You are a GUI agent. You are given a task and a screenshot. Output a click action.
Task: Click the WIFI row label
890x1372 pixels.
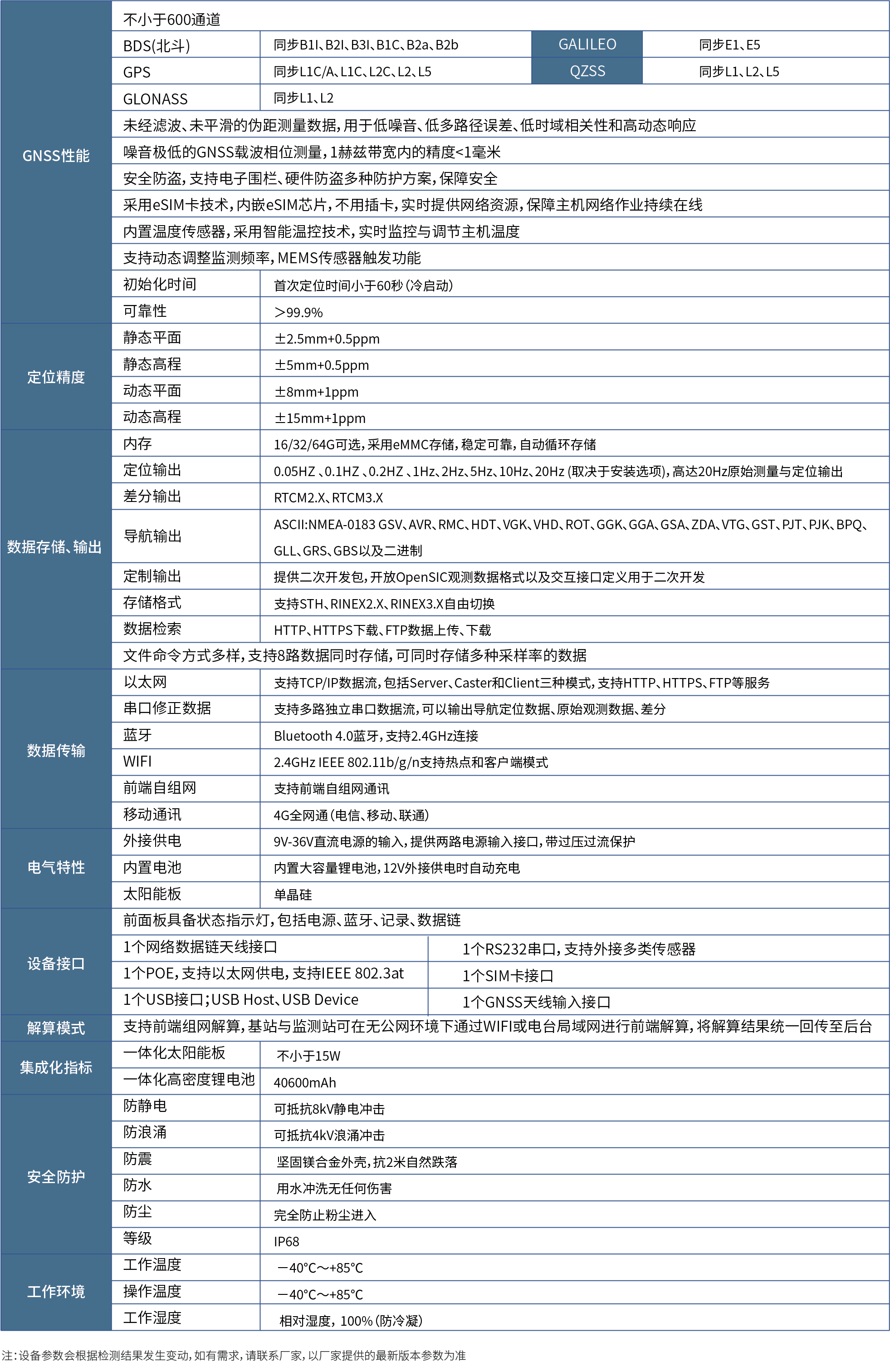click(x=138, y=762)
